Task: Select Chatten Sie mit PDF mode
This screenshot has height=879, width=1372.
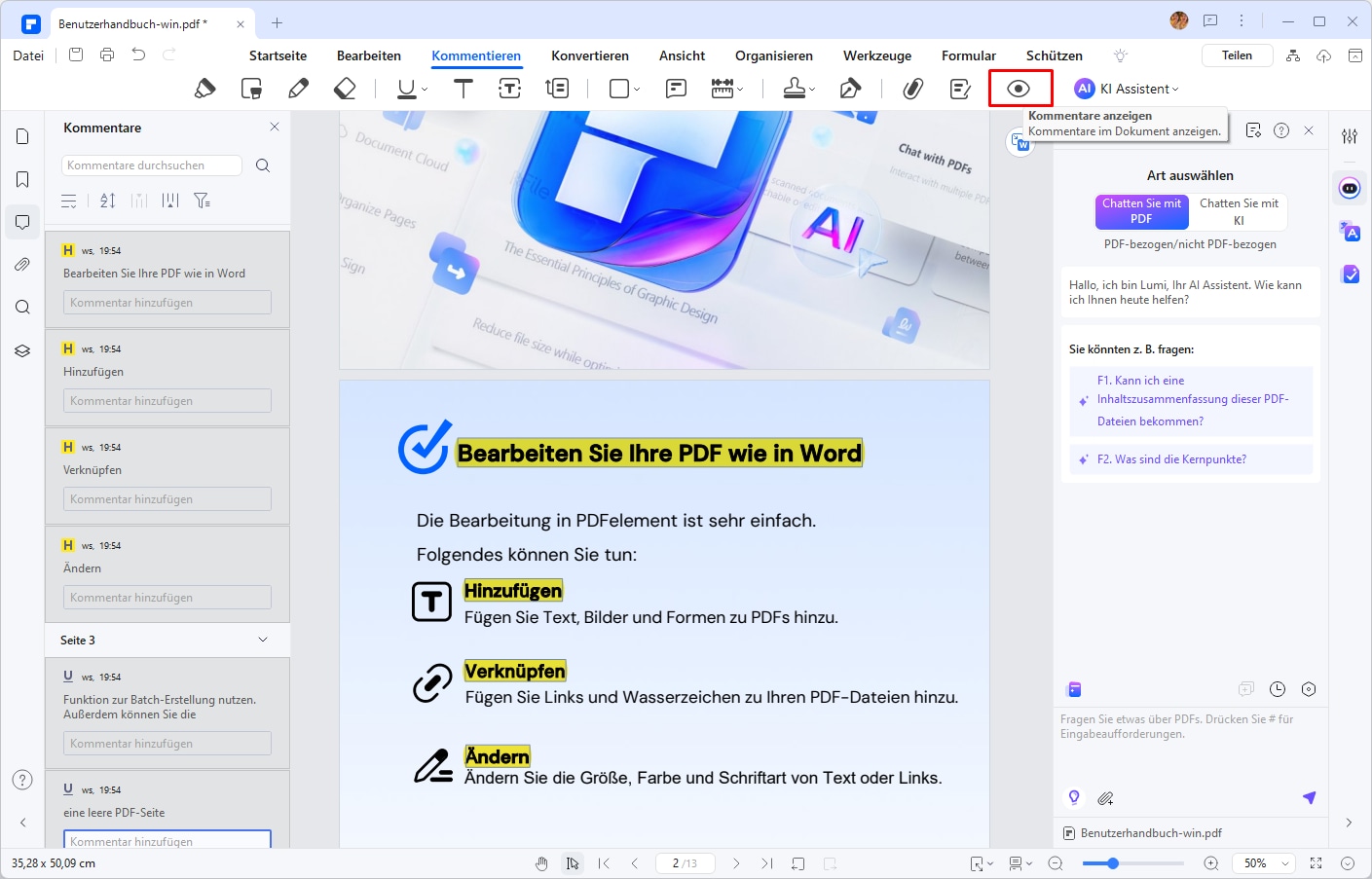Action: click(x=1141, y=211)
